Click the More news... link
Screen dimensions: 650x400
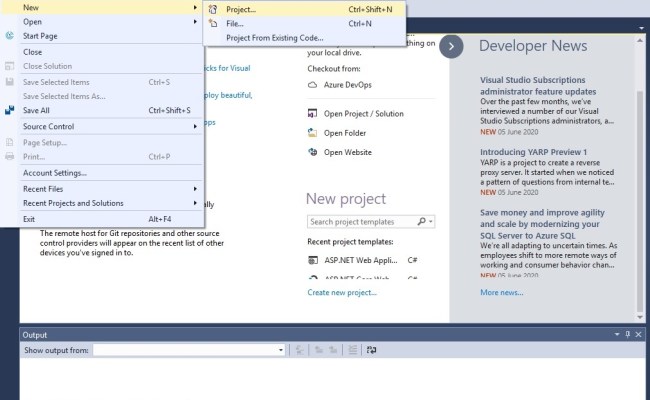click(502, 292)
